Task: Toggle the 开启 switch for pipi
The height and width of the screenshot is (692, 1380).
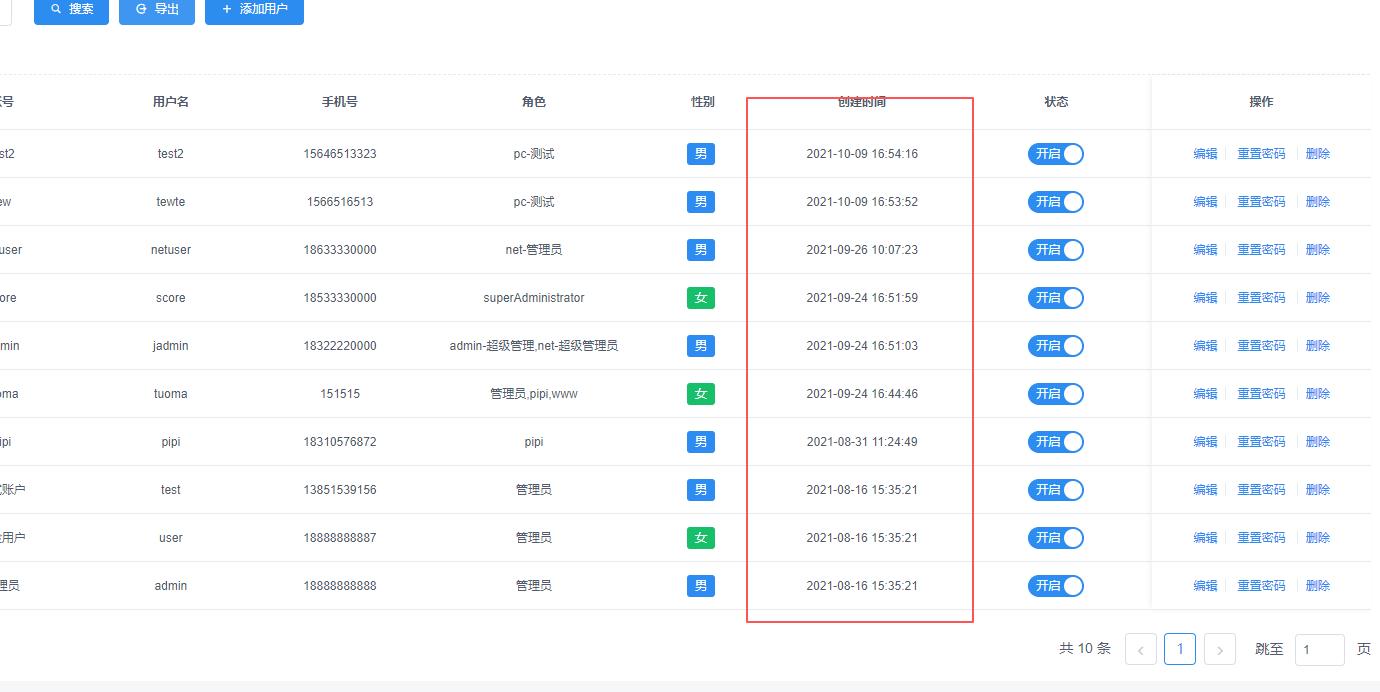Action: tap(1056, 442)
